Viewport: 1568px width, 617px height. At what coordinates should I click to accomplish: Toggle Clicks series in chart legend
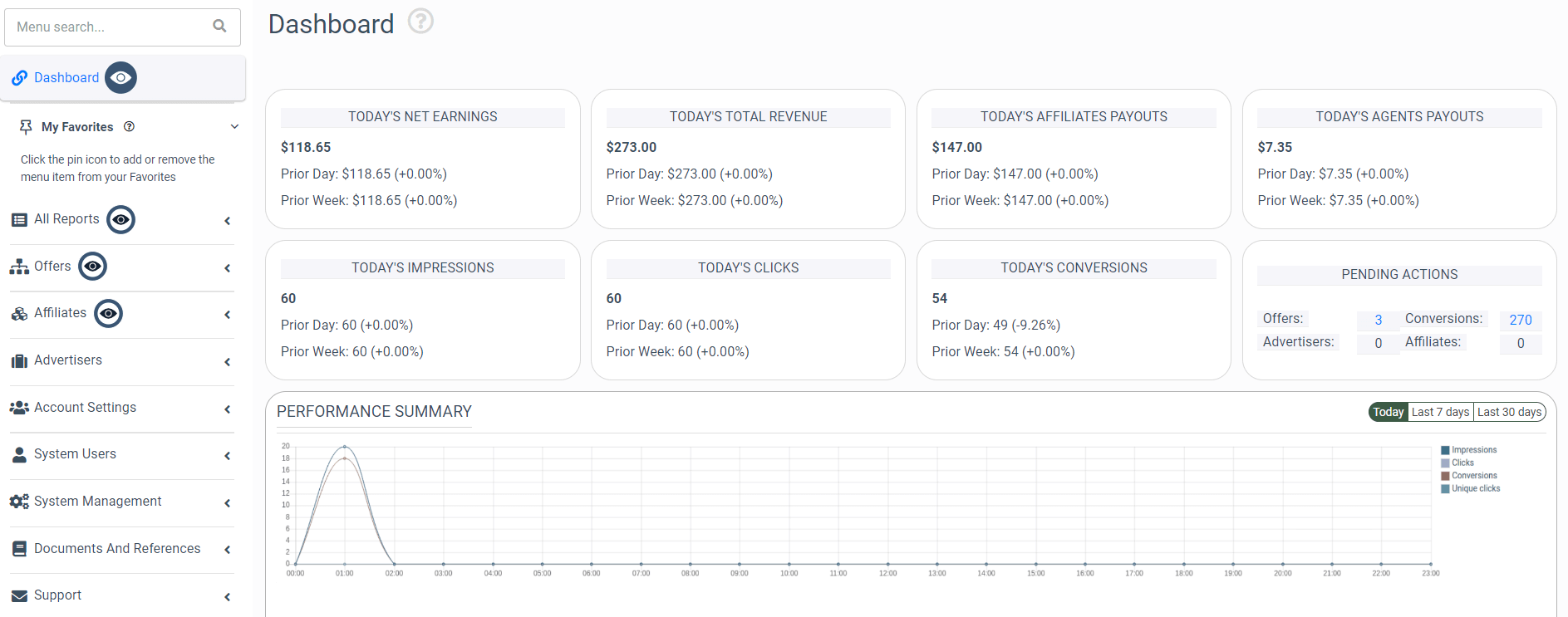(1457, 463)
